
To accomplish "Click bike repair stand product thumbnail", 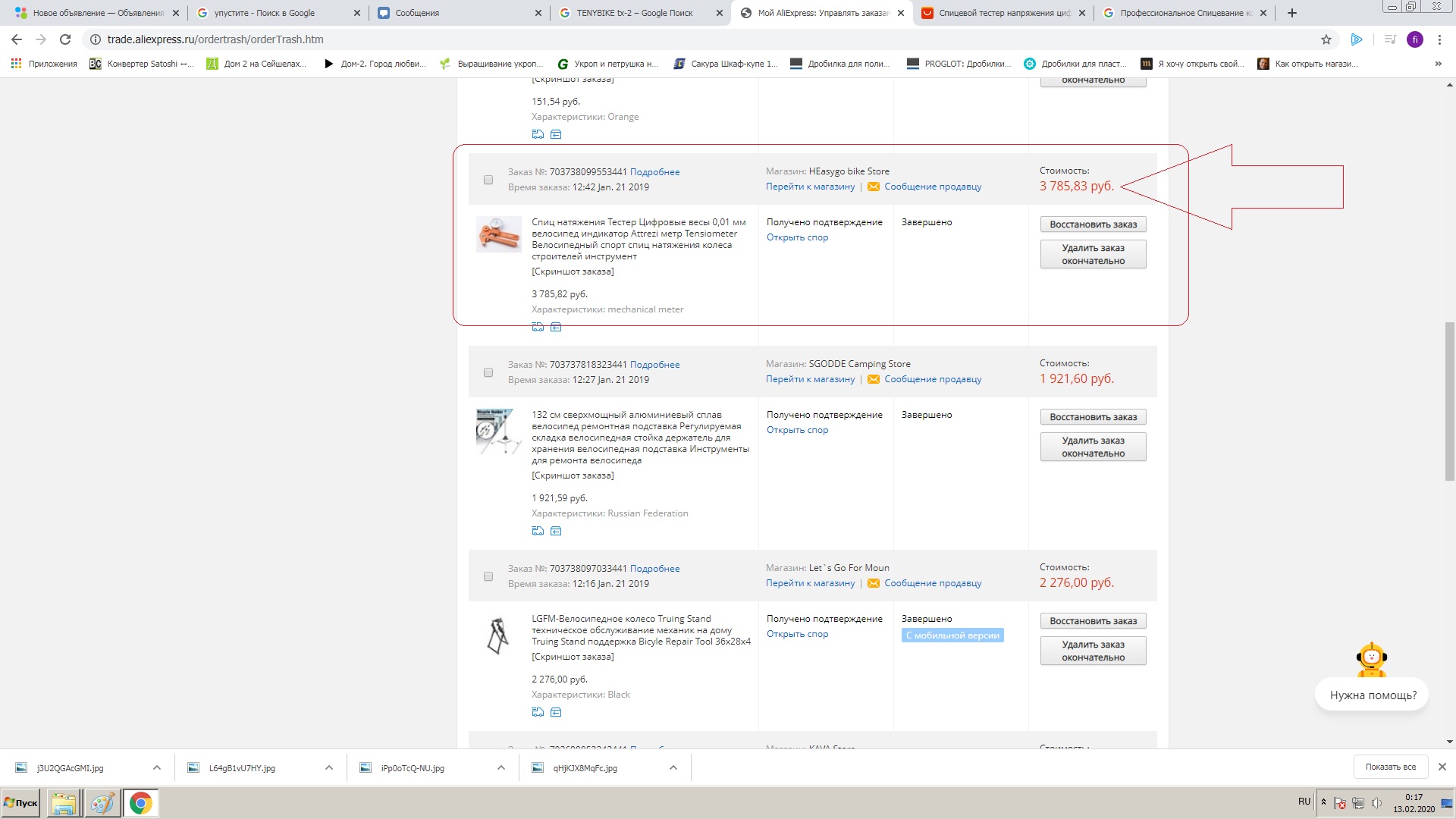I will coord(498,432).
